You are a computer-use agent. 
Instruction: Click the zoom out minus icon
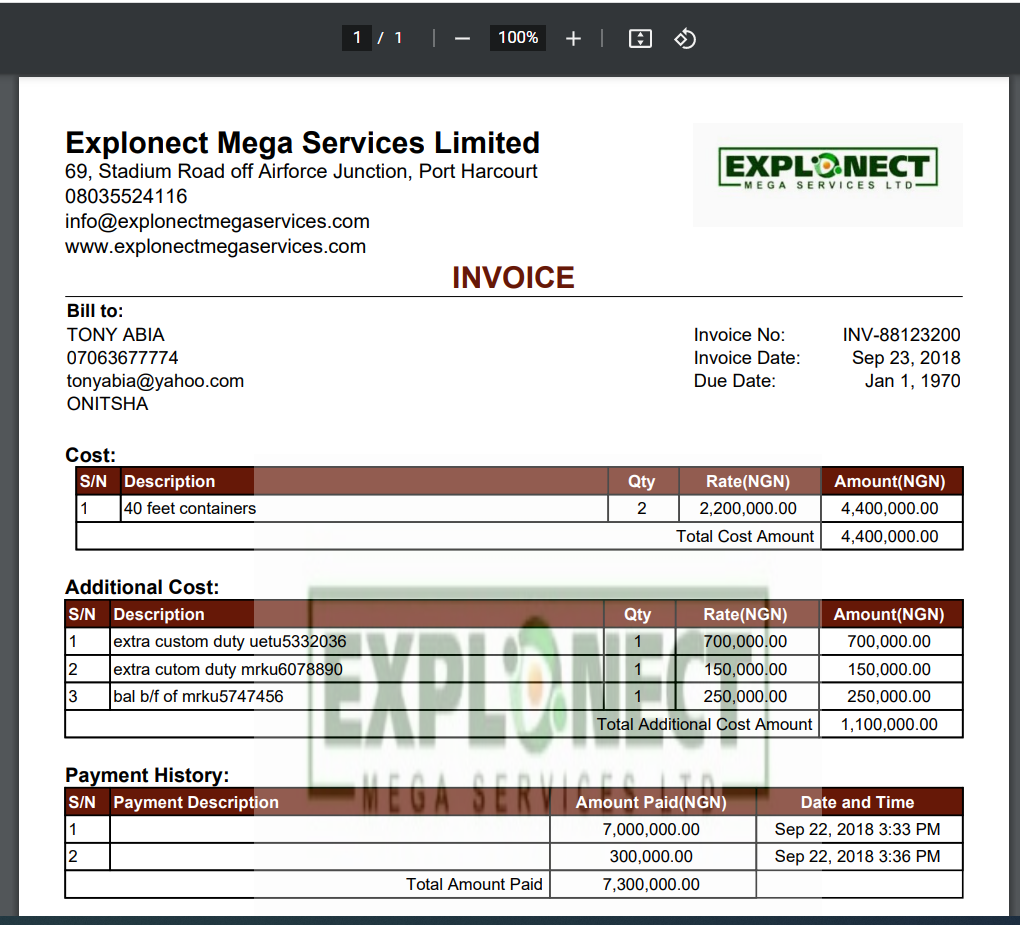click(x=462, y=38)
